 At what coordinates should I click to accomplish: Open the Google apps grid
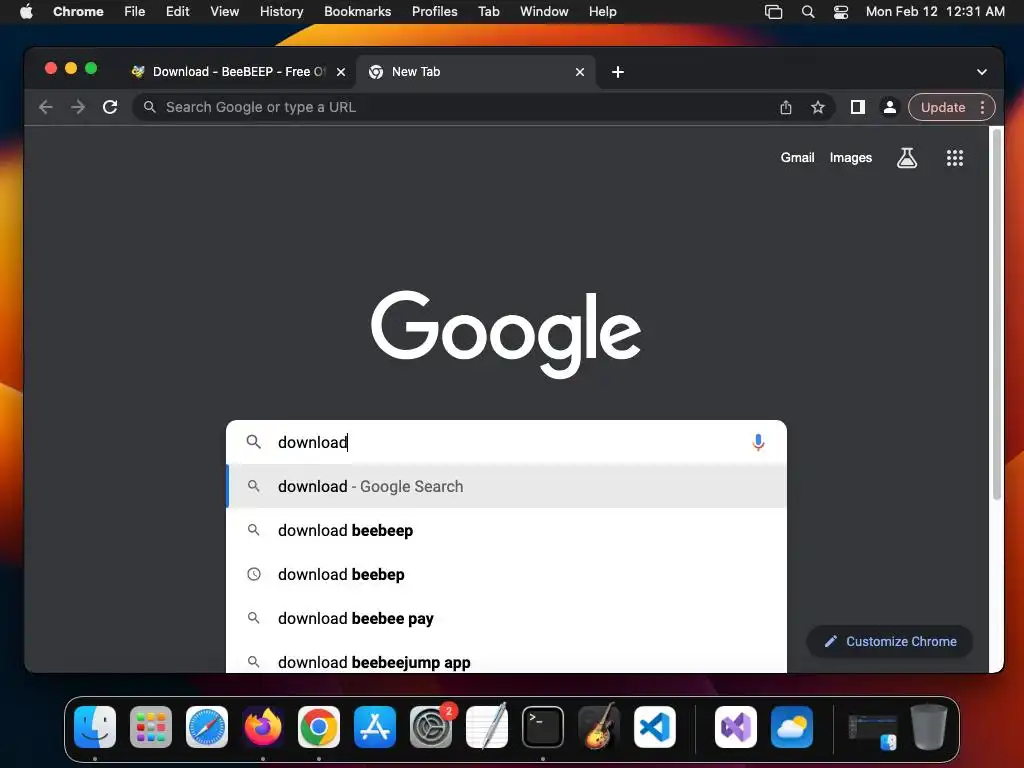(955, 157)
